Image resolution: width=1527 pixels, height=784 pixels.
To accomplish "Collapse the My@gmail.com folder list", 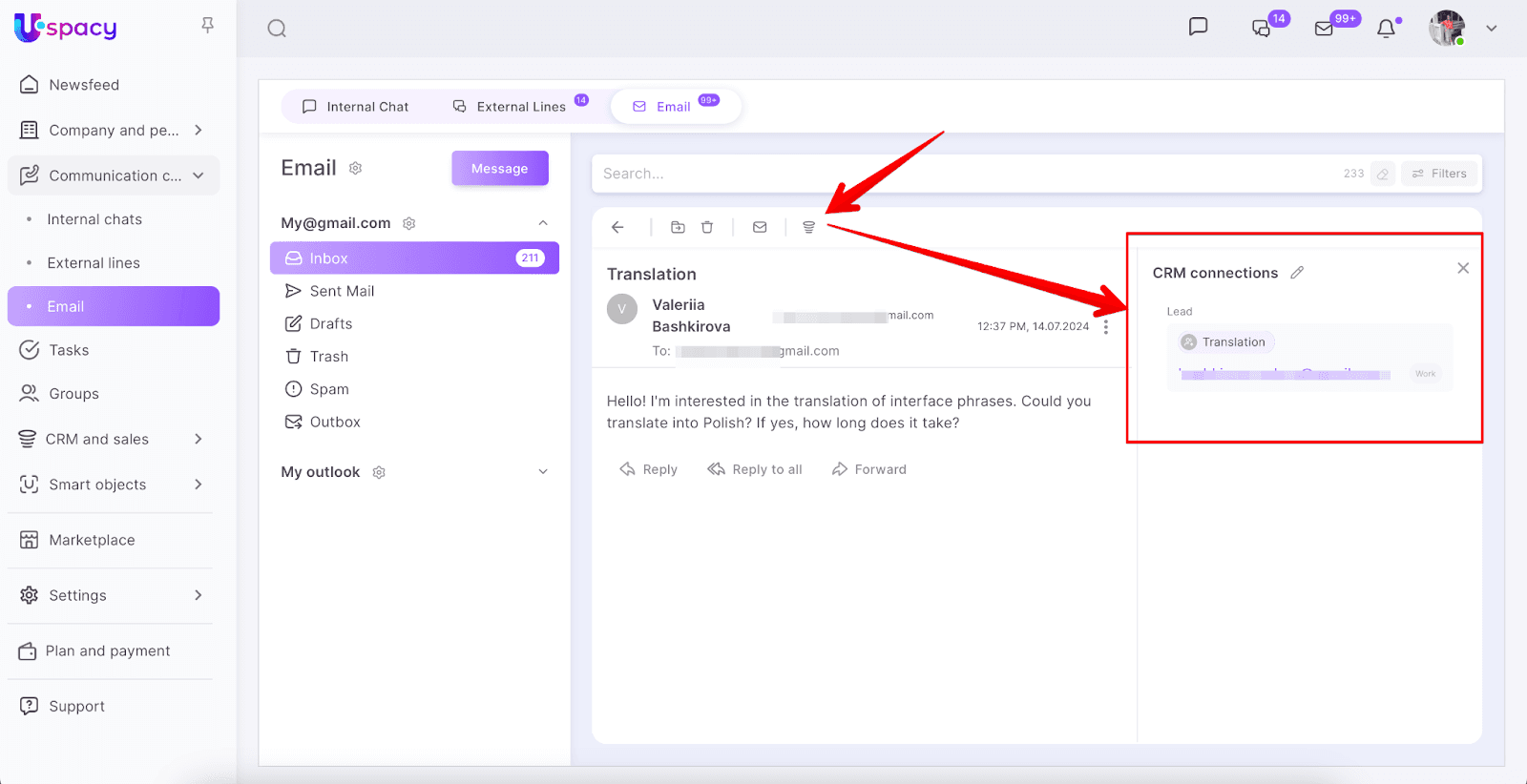I will tap(543, 223).
